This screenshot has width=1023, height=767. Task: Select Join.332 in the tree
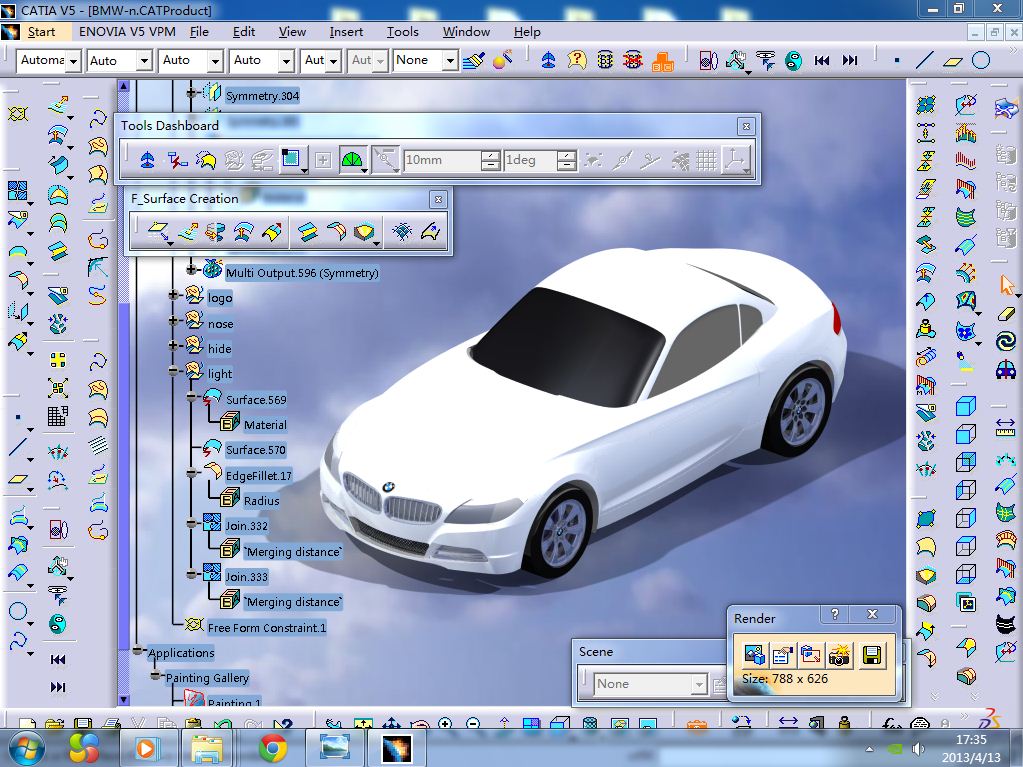[246, 526]
